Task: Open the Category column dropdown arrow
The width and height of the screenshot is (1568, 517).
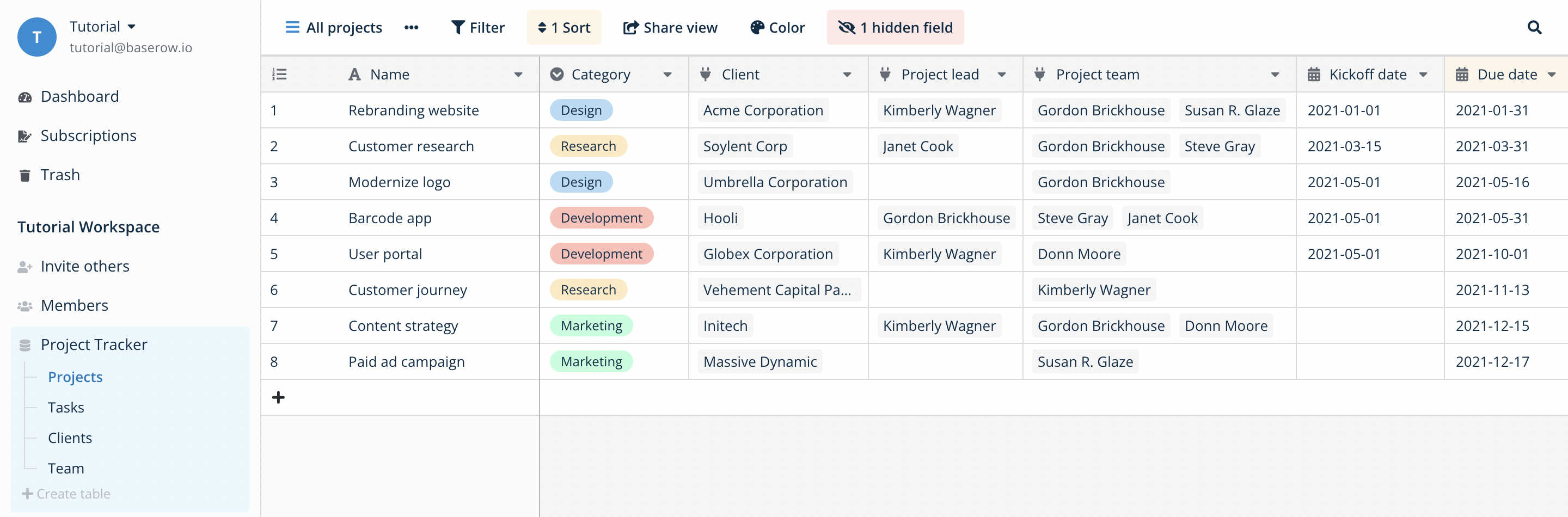Action: point(667,75)
